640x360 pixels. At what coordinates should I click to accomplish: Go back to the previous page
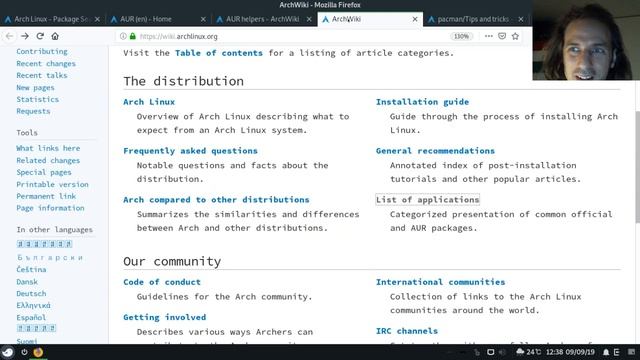pos(9,36)
